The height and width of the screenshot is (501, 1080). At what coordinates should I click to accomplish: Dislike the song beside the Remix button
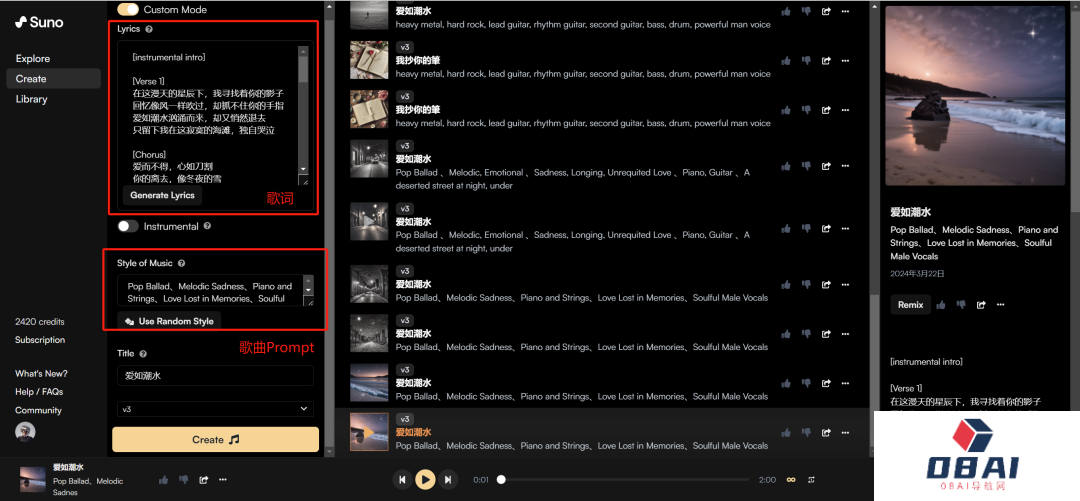962,305
